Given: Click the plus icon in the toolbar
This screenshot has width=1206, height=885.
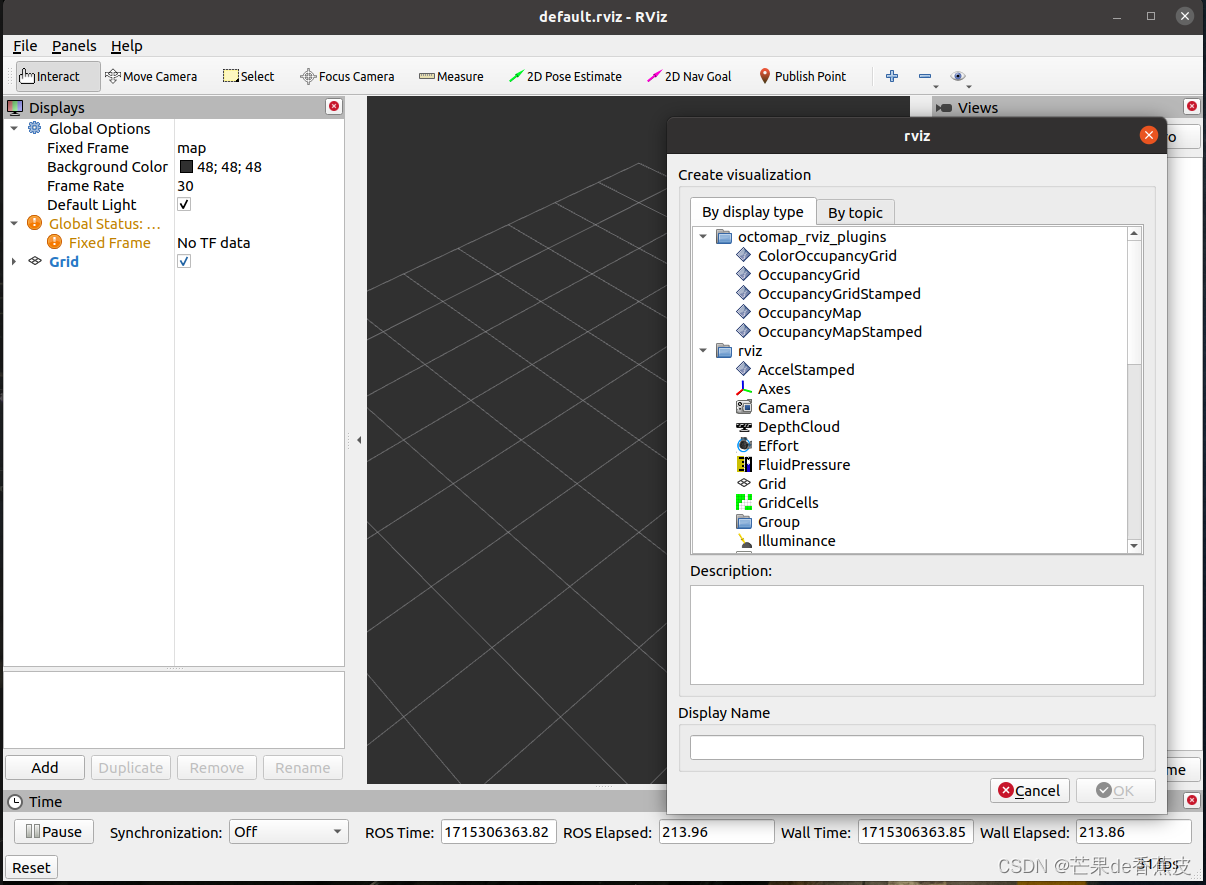Looking at the screenshot, I should pos(891,76).
